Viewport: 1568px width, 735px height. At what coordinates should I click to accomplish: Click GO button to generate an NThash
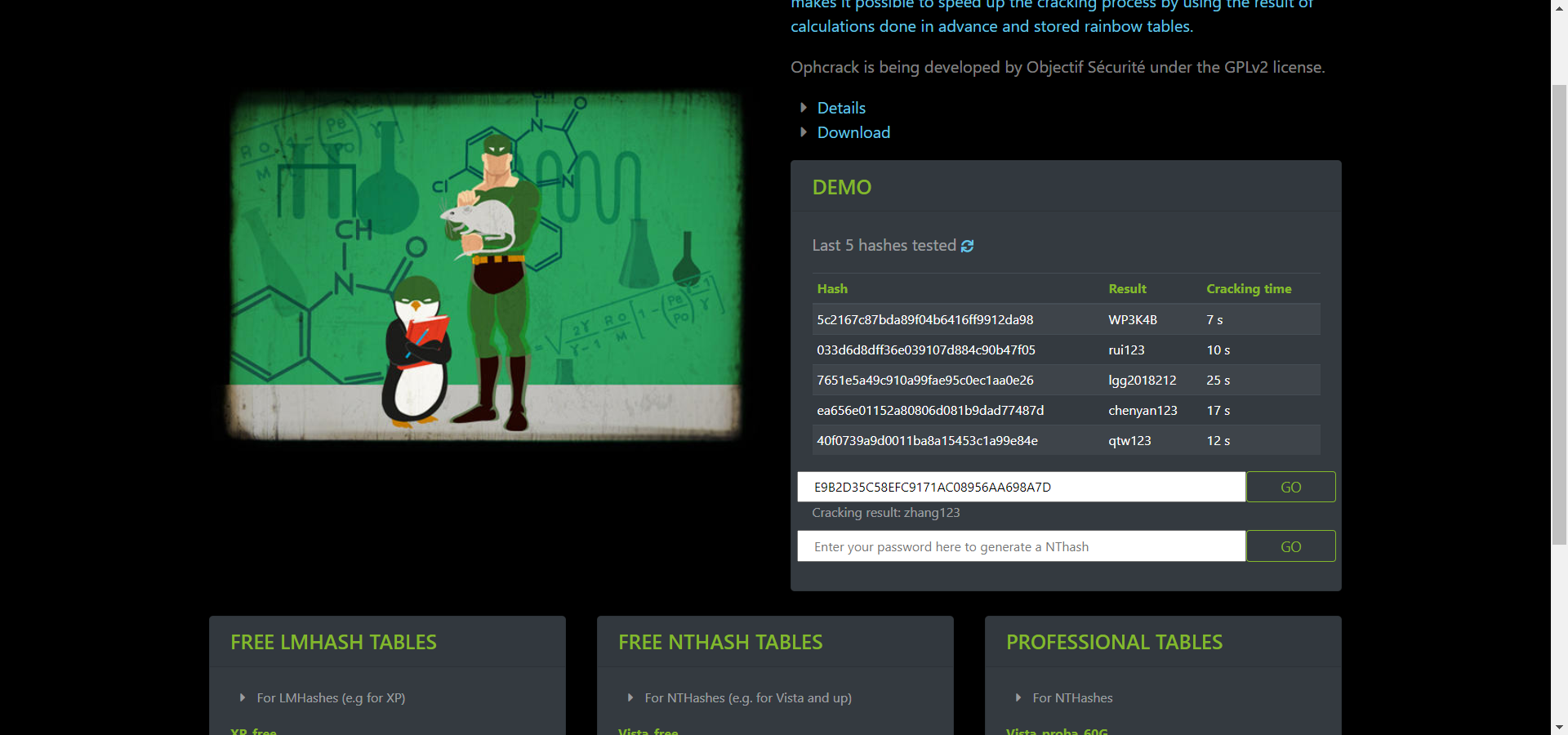point(1291,546)
